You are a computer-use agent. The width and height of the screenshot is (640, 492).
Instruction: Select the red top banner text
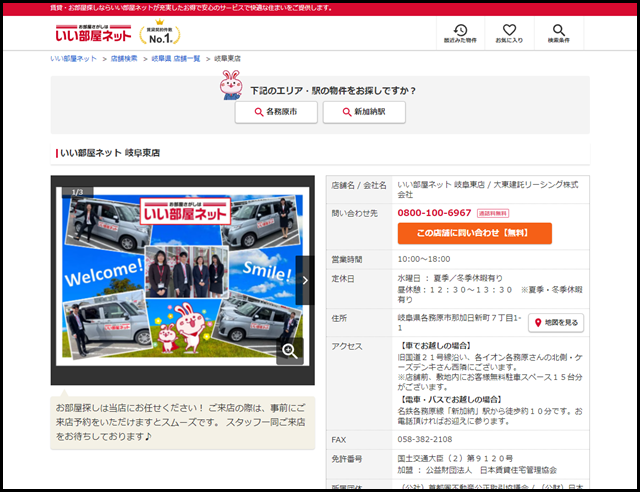(191, 8)
